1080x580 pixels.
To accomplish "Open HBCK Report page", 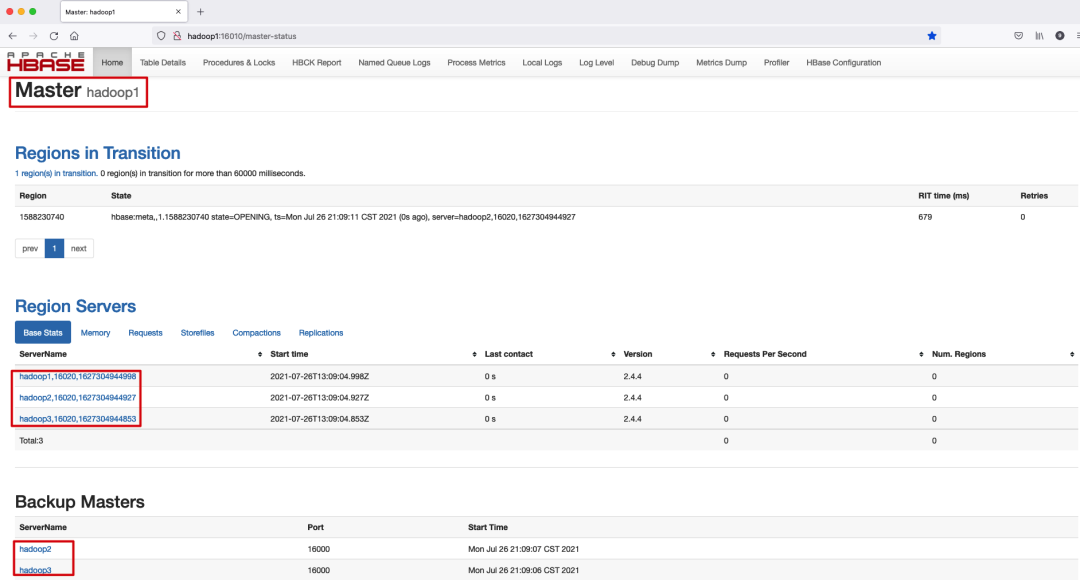I will click(317, 63).
